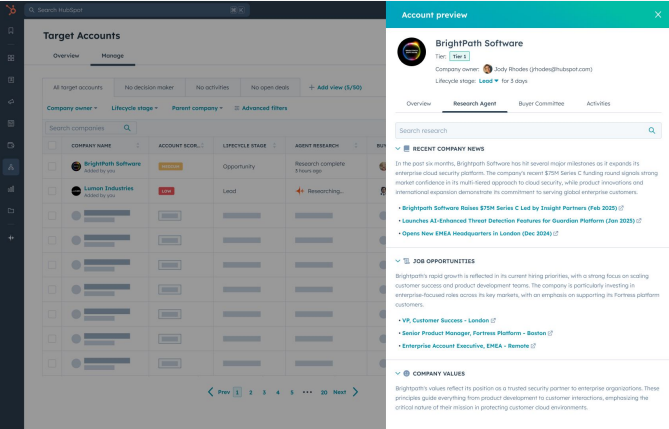Toggle the select-all checkbox in table header

(x=53, y=145)
